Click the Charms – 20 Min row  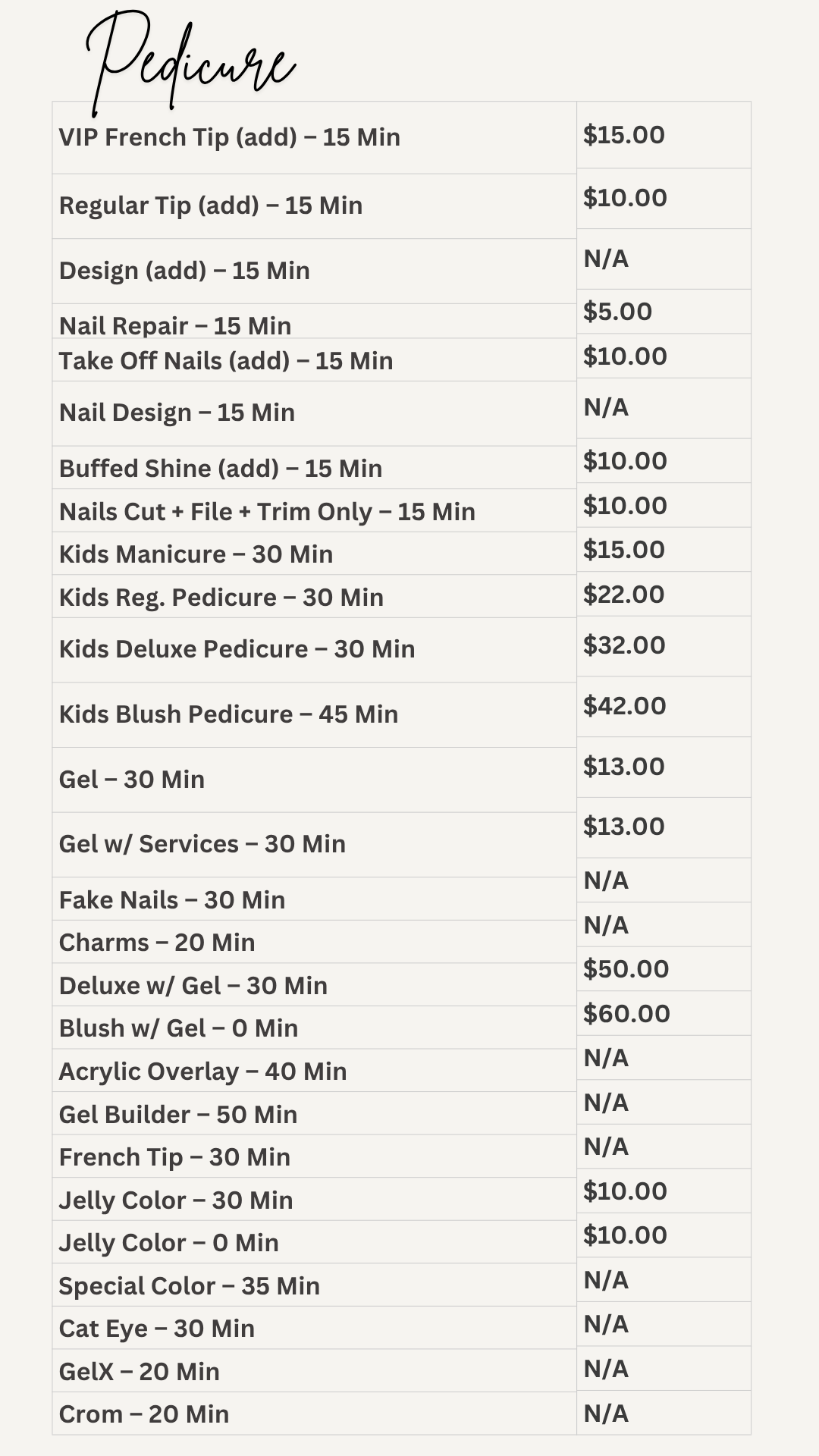[156, 943]
